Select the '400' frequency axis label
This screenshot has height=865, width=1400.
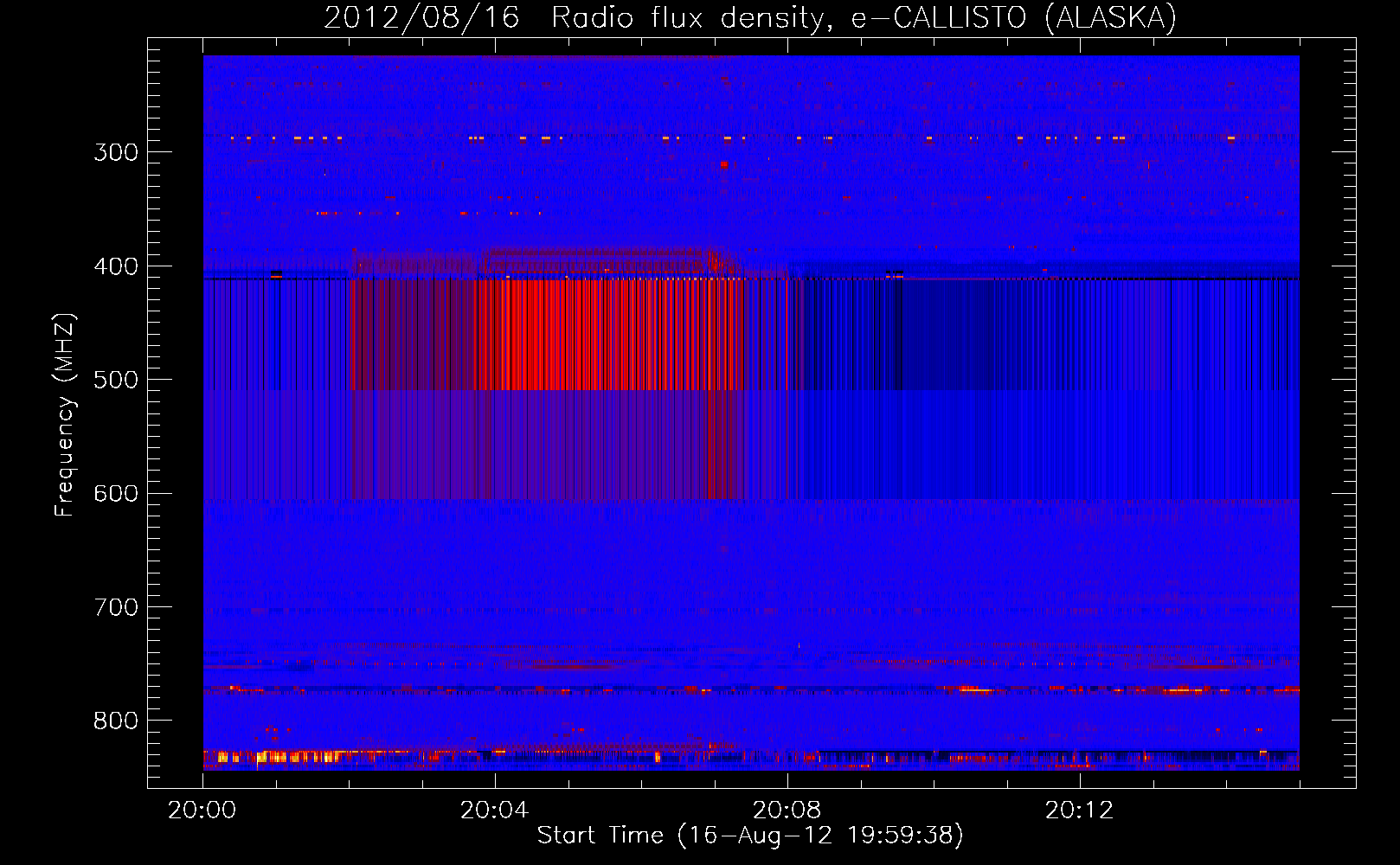tap(116, 266)
